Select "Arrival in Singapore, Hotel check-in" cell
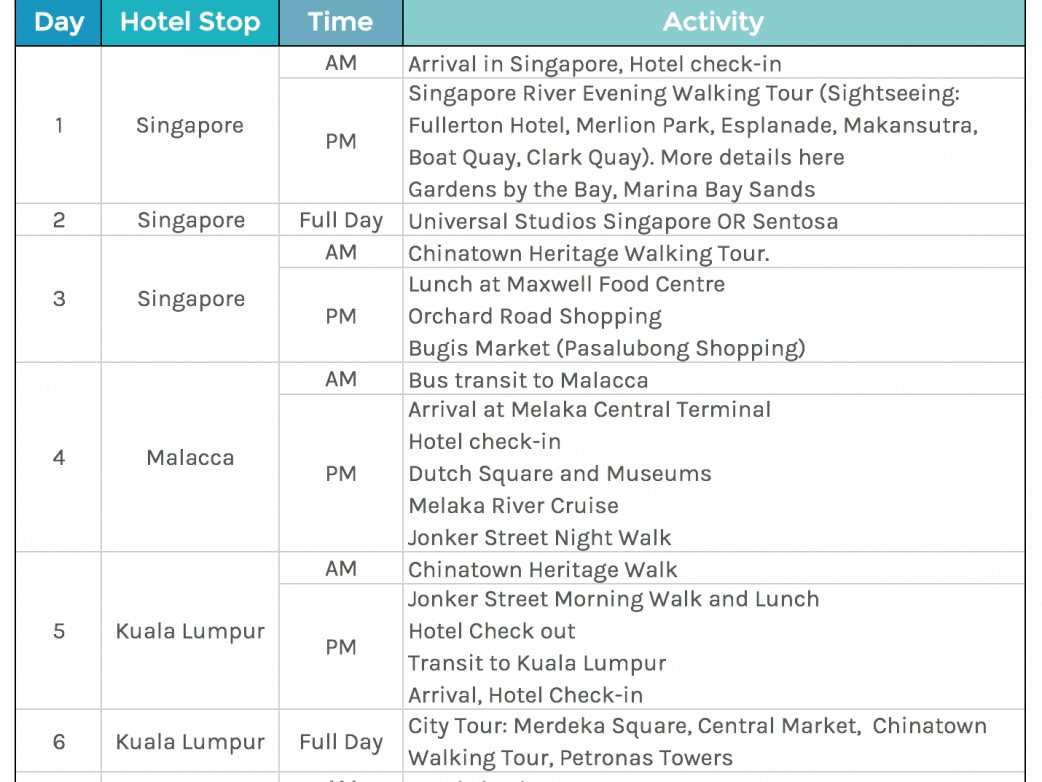This screenshot has width=1042, height=782. [x=595, y=64]
